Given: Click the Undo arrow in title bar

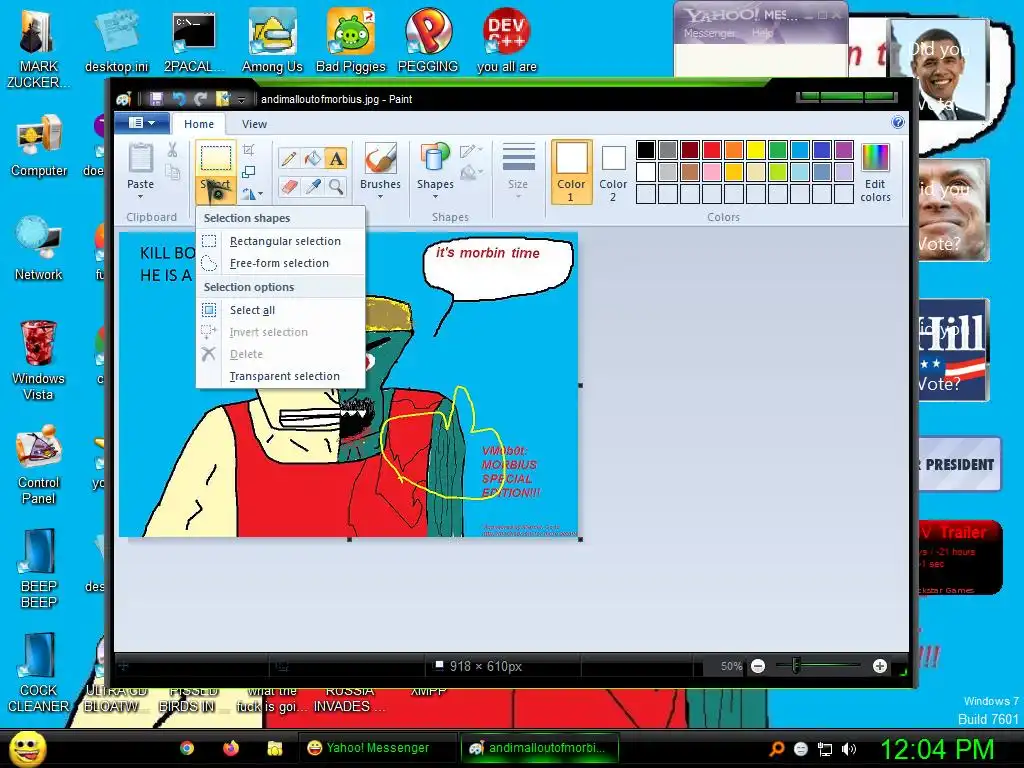Looking at the screenshot, I should pyautogui.click(x=179, y=99).
